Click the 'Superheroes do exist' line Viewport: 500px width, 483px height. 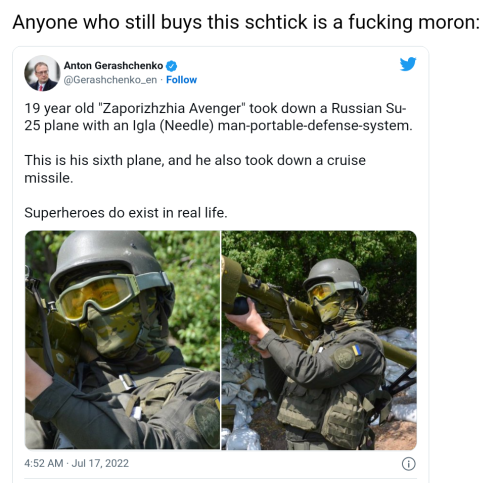(x=126, y=213)
